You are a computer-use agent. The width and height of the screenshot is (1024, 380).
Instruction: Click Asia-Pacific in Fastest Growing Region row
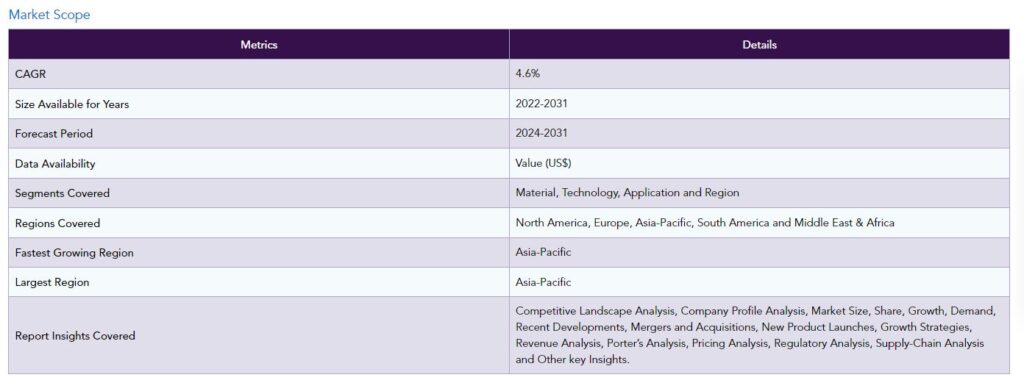pos(543,252)
